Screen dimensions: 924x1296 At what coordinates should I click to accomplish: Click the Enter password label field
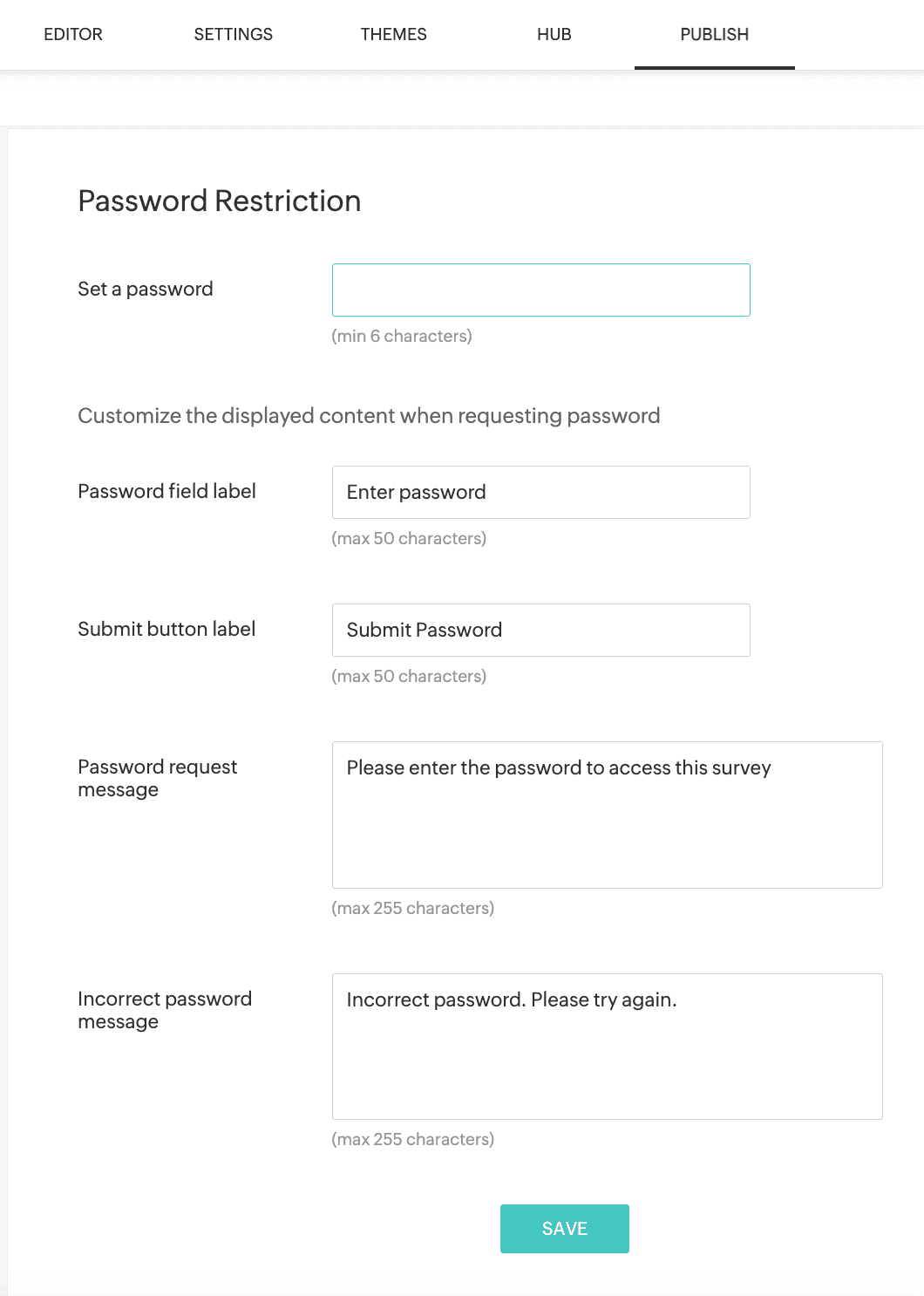click(x=541, y=492)
